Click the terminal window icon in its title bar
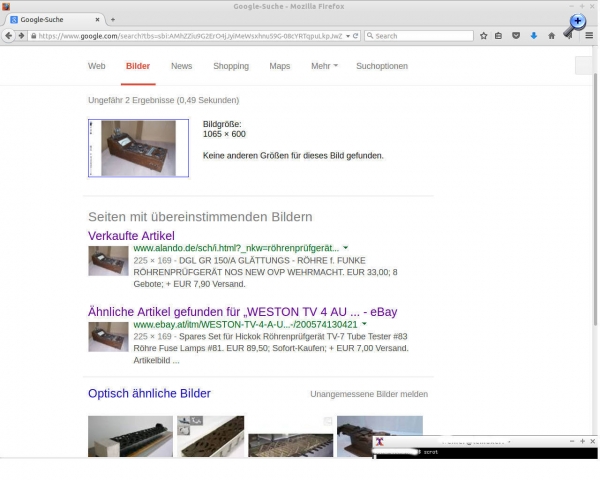This screenshot has height=480, width=600. (379, 441)
